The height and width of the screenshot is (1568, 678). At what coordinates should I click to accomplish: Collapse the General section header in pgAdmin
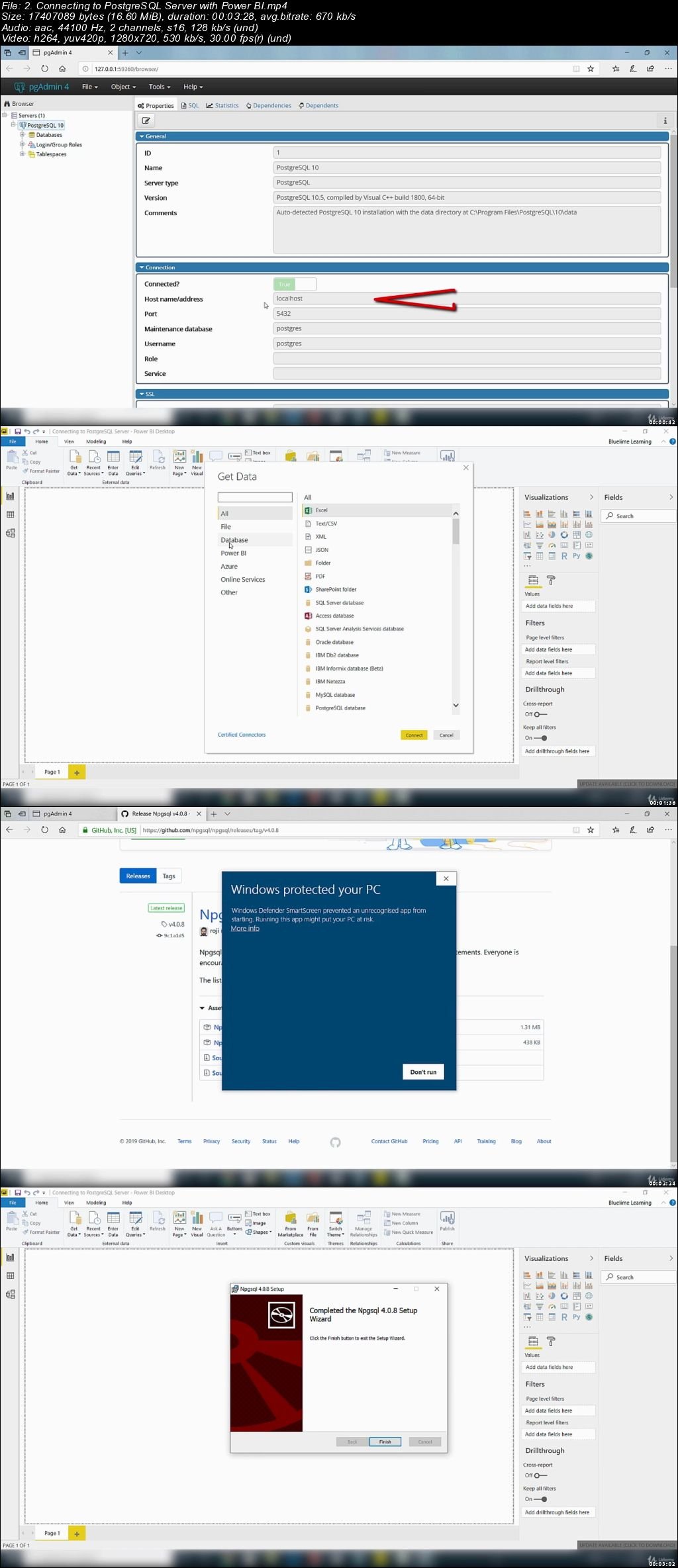click(402, 136)
